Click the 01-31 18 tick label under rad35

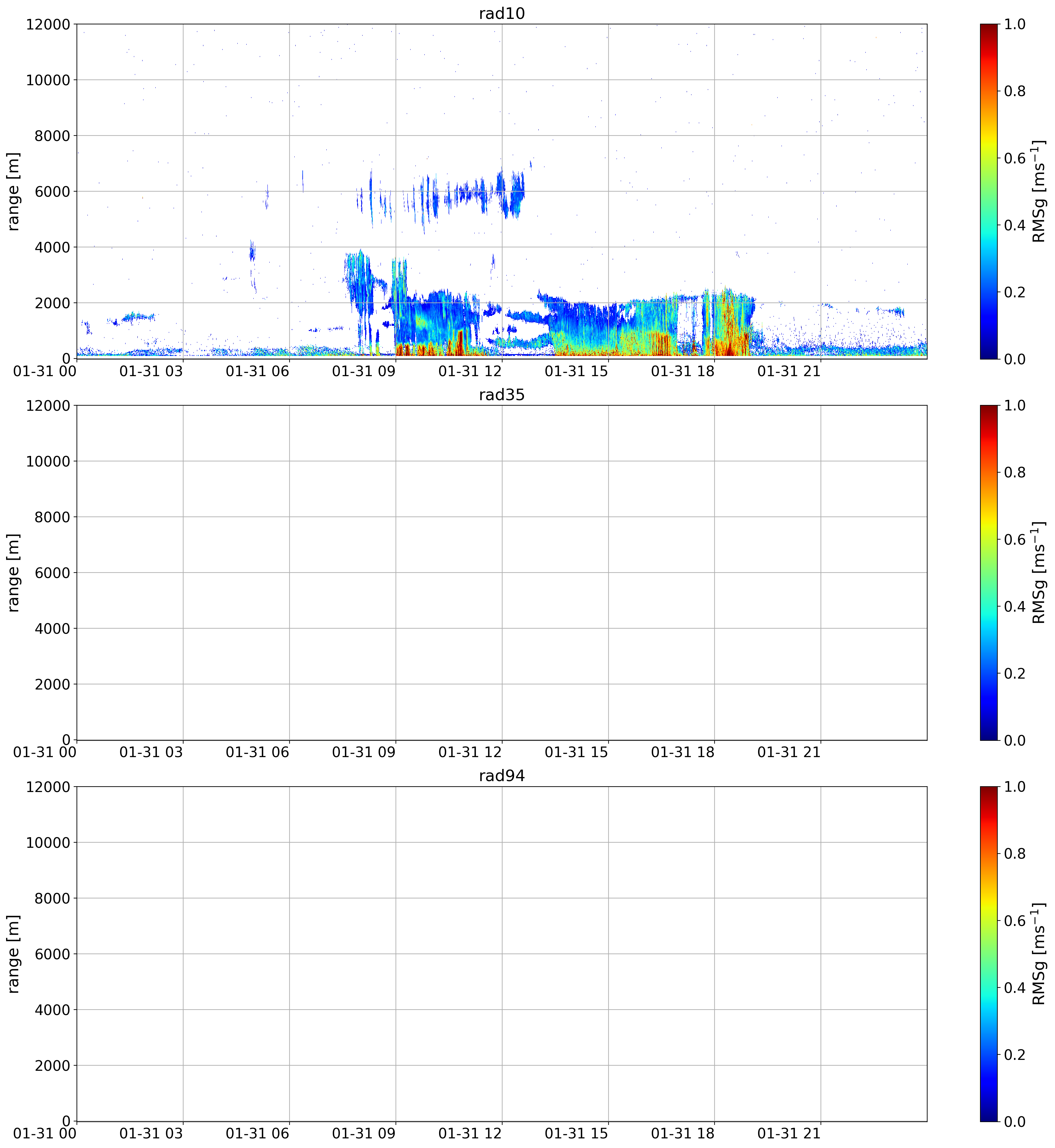[683, 752]
